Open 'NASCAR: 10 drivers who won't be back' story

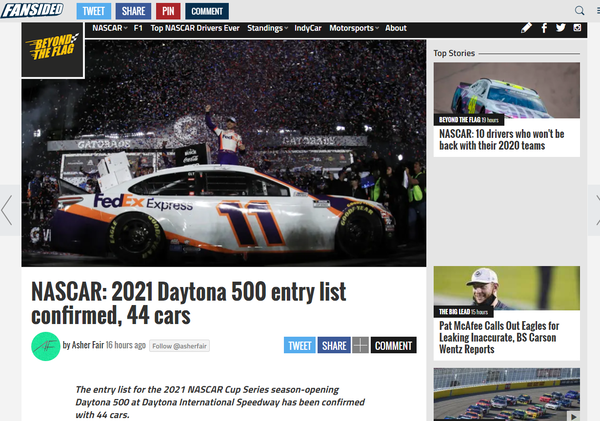click(x=502, y=140)
